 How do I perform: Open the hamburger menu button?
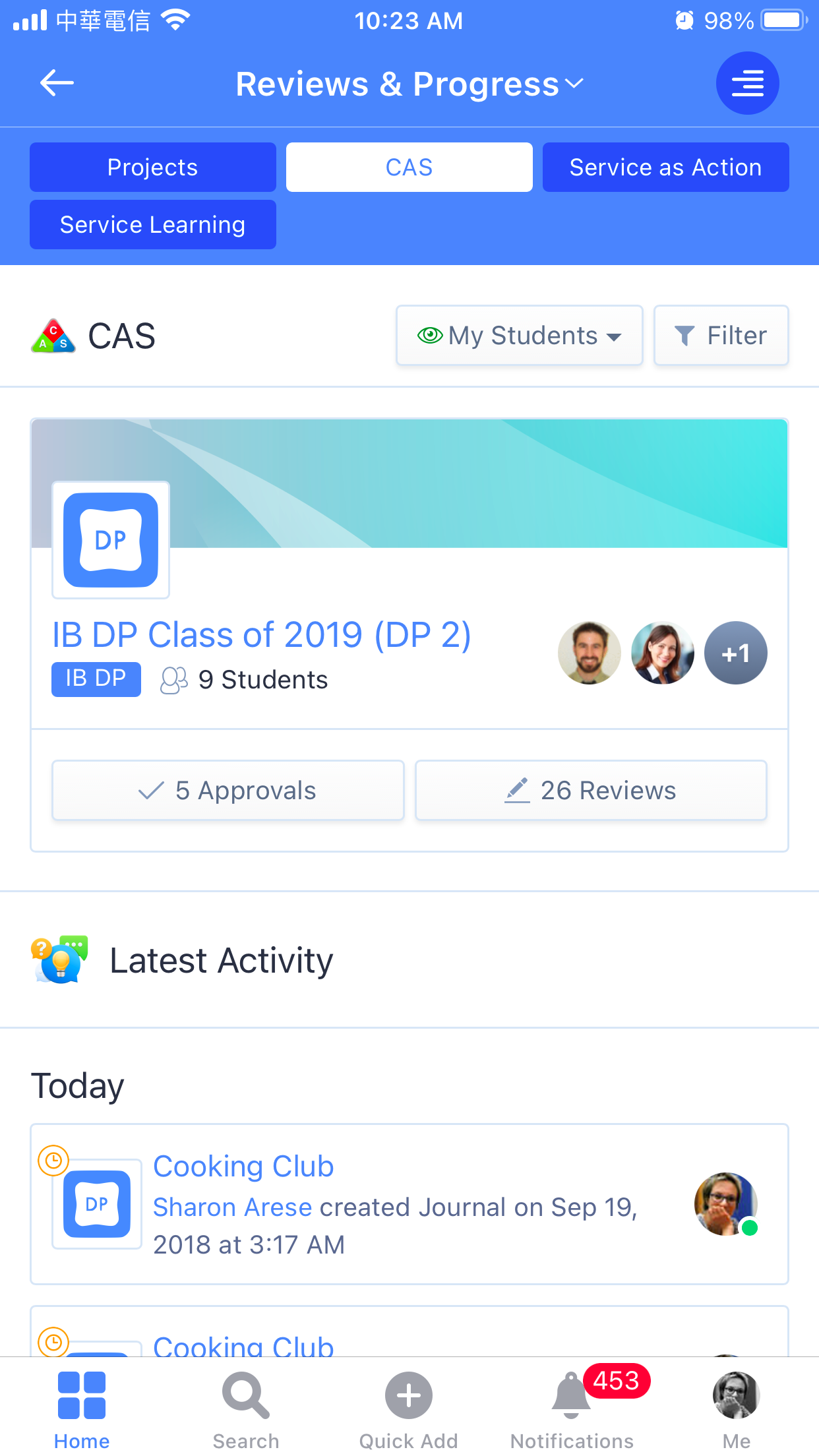(747, 83)
